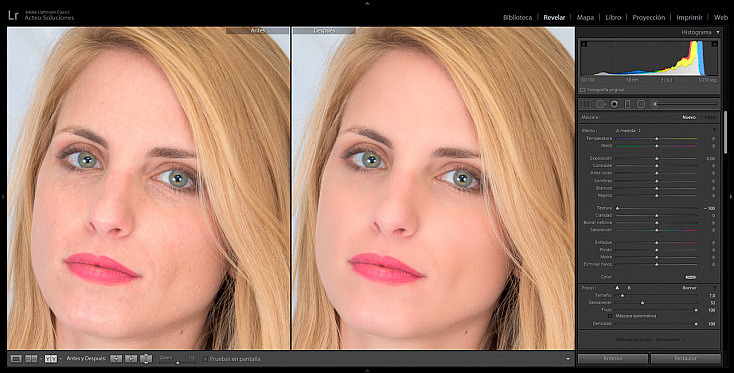Click the Exposición value 0,00
This screenshot has height=373, width=734.
tap(711, 159)
